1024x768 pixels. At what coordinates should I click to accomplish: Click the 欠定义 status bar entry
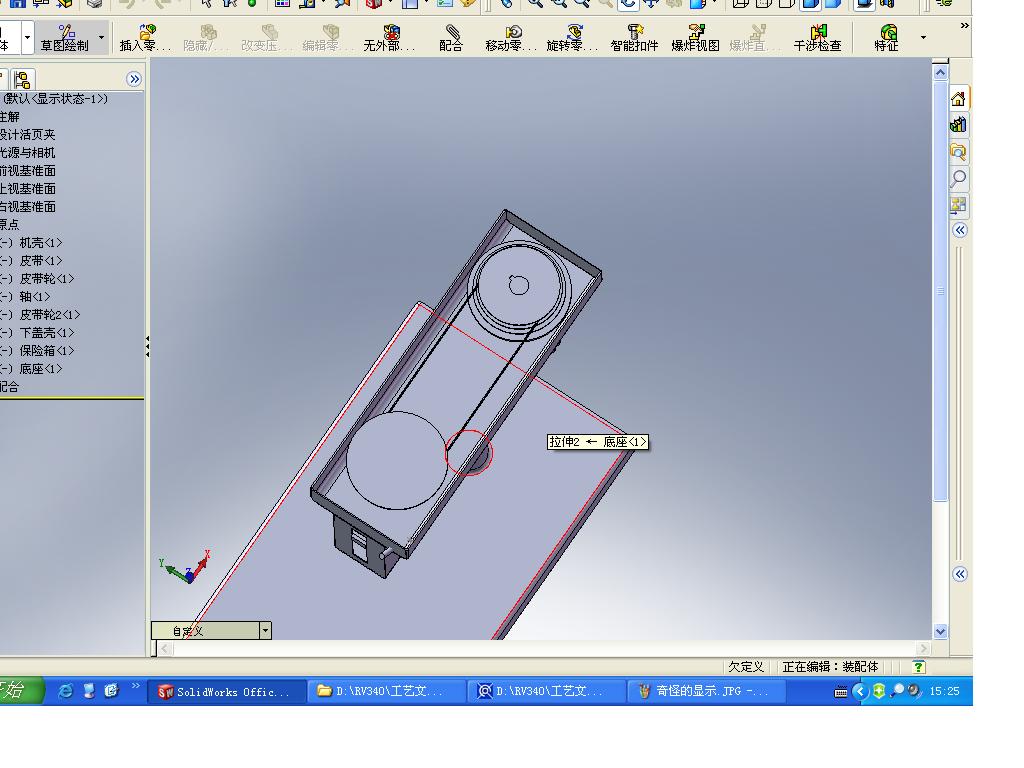click(x=746, y=667)
